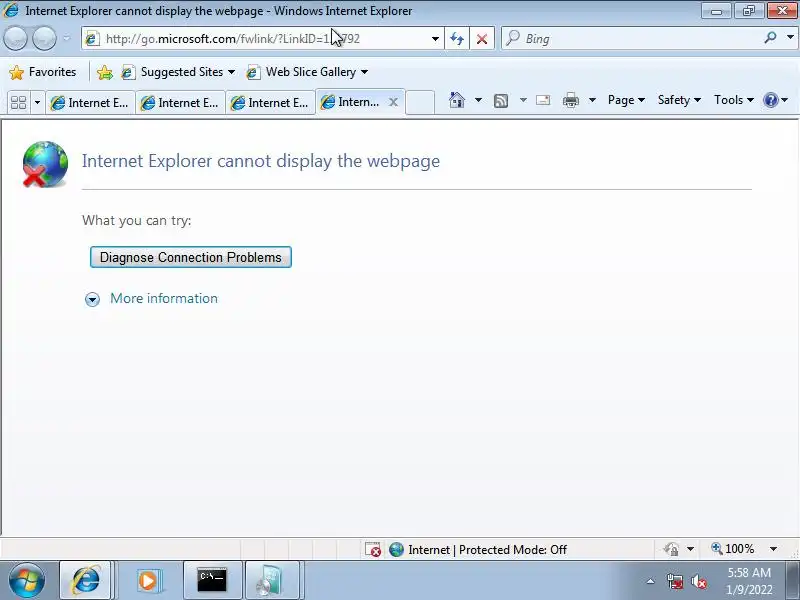
Task: Click the Back navigation button
Action: [x=15, y=38]
